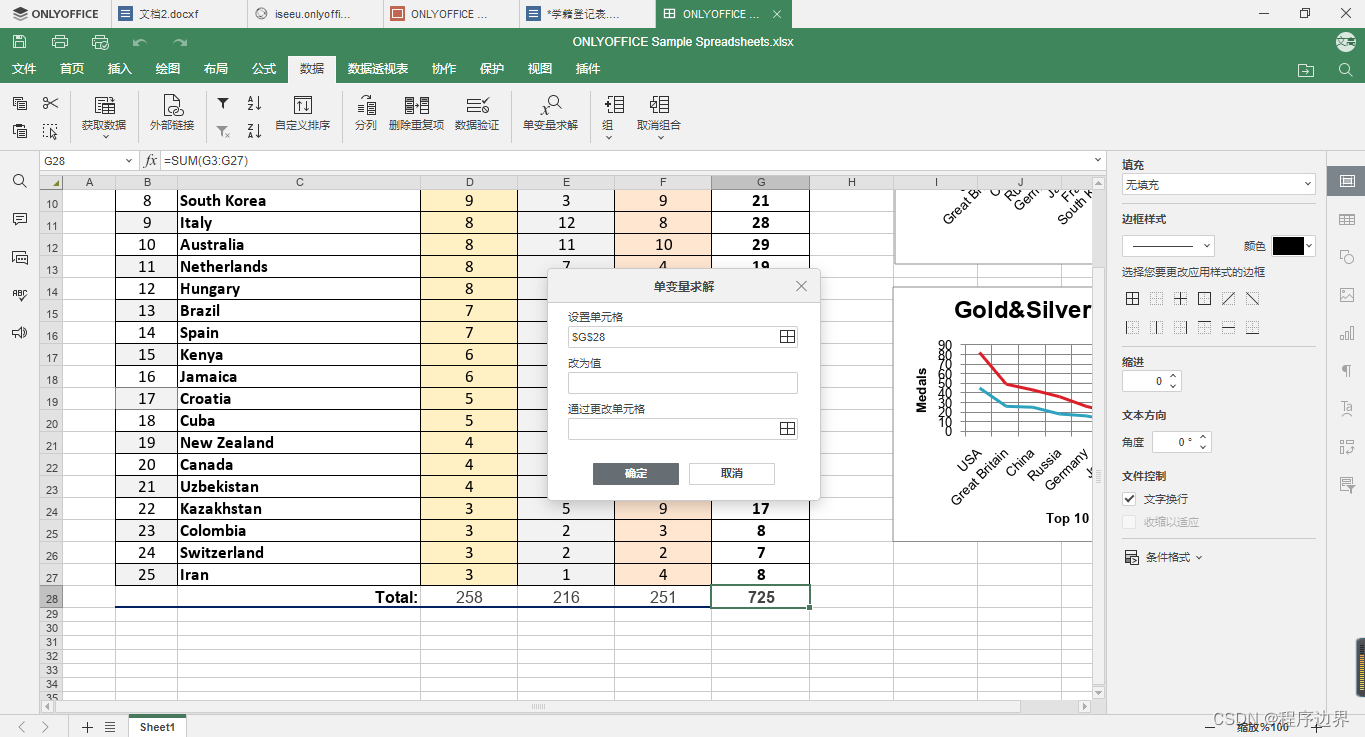The width and height of the screenshot is (1365, 737).
Task: Open text art settings in right sidebar
Action: (1346, 409)
